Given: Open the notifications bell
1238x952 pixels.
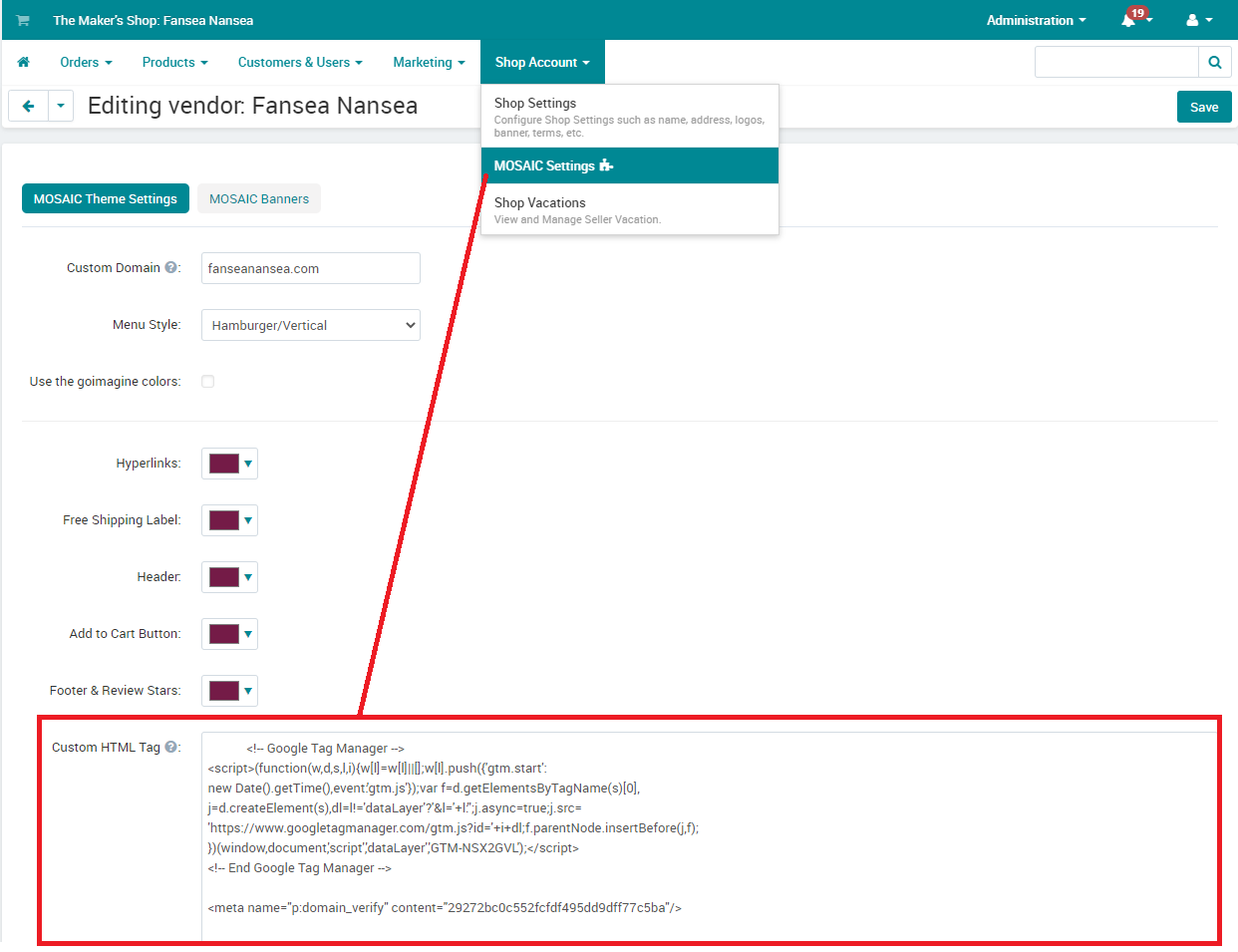Looking at the screenshot, I should [x=1129, y=20].
